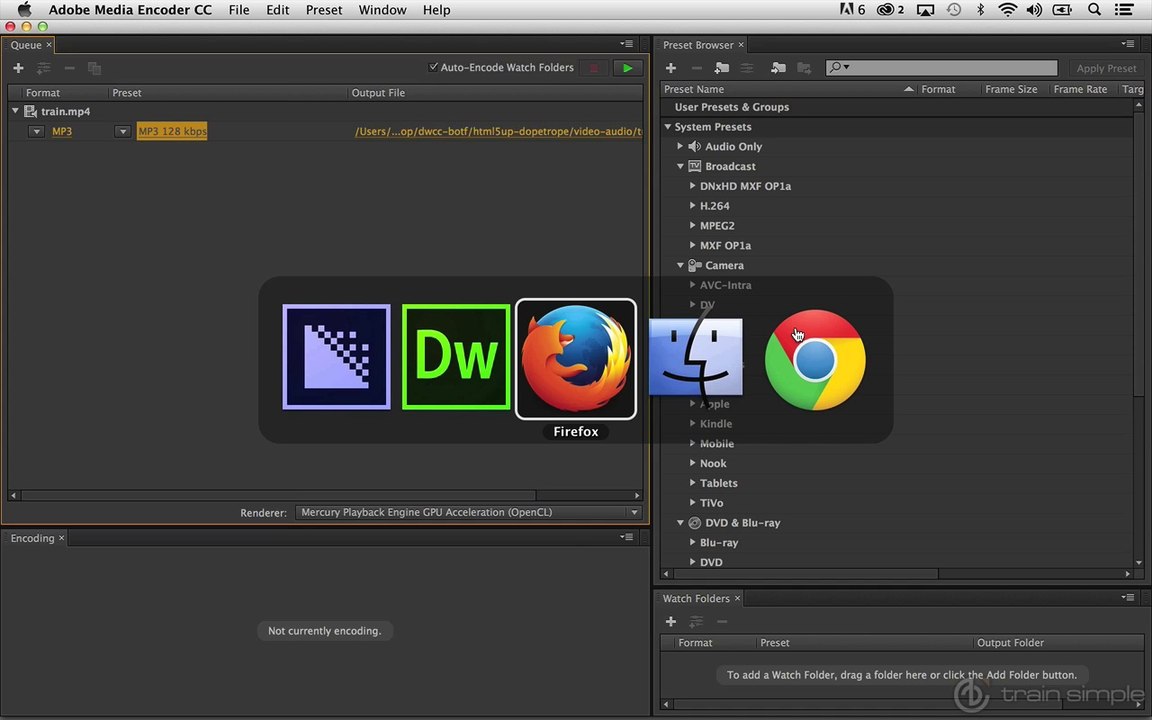This screenshot has width=1152, height=720.
Task: Open the Renderer dropdown
Action: click(x=469, y=512)
